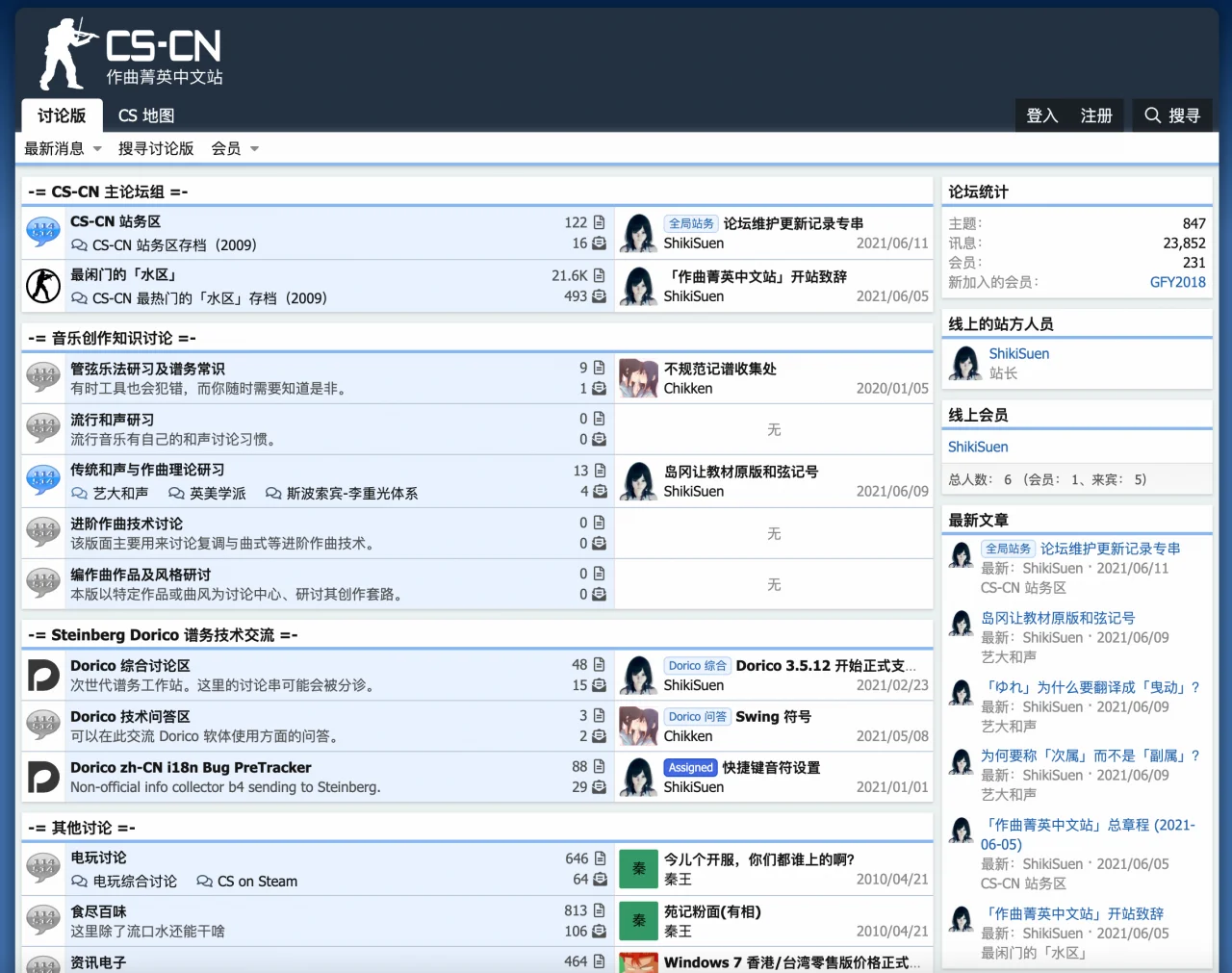
Task: Click the CS-CN 站务区 blue bubble icon
Action: [43, 233]
